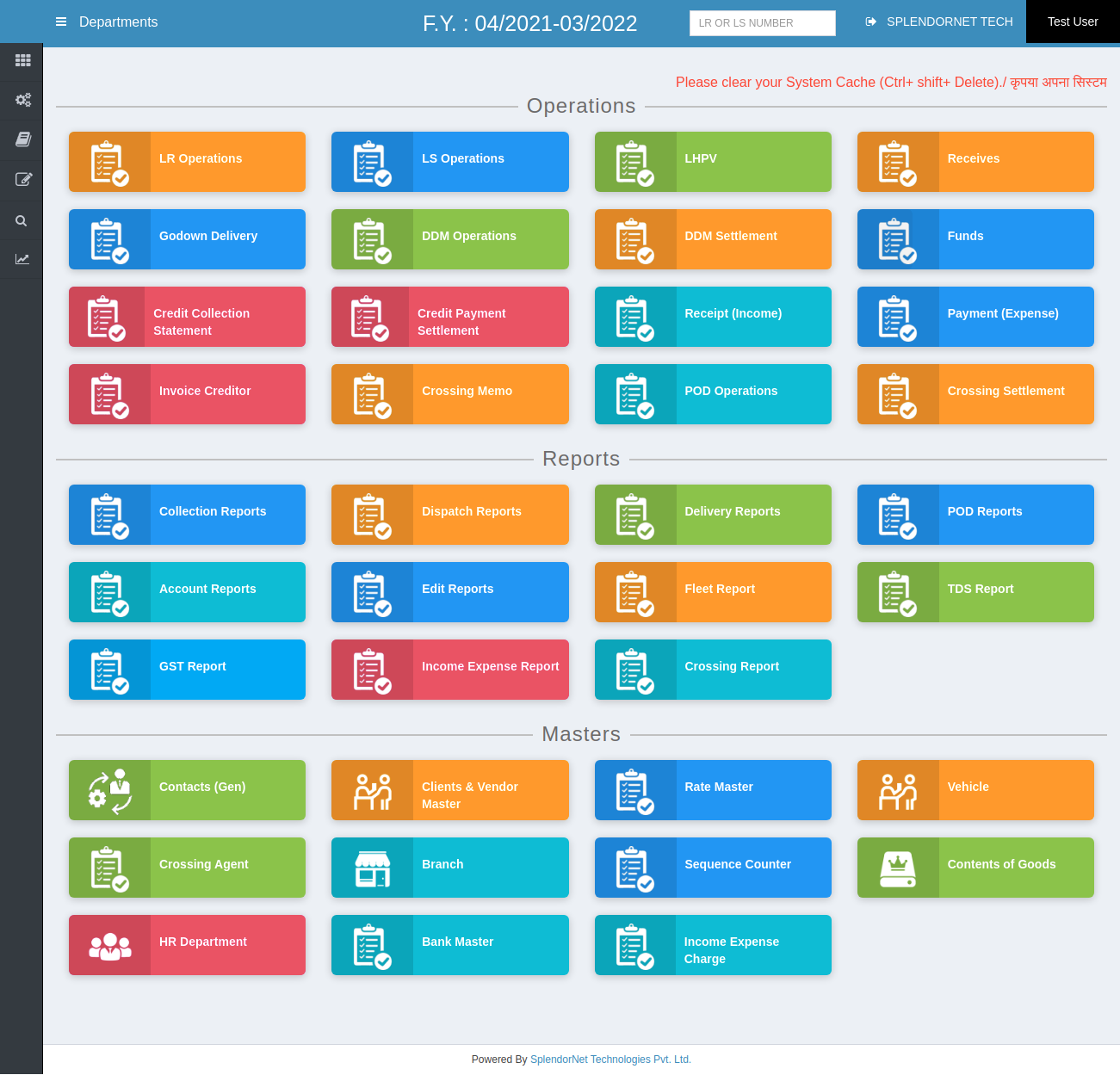
Task: Open the SplendorNet Technologies Pvt. Ltd. footer link
Action: coord(610,1060)
